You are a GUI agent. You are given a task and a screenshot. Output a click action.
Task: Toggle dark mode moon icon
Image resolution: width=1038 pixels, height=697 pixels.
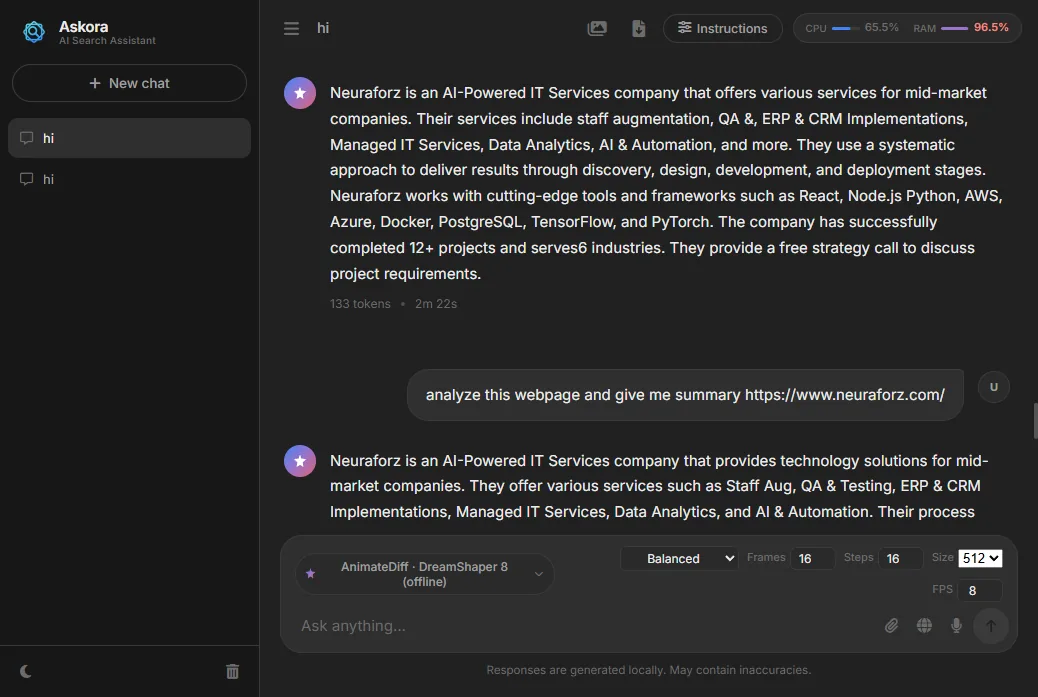(26, 671)
